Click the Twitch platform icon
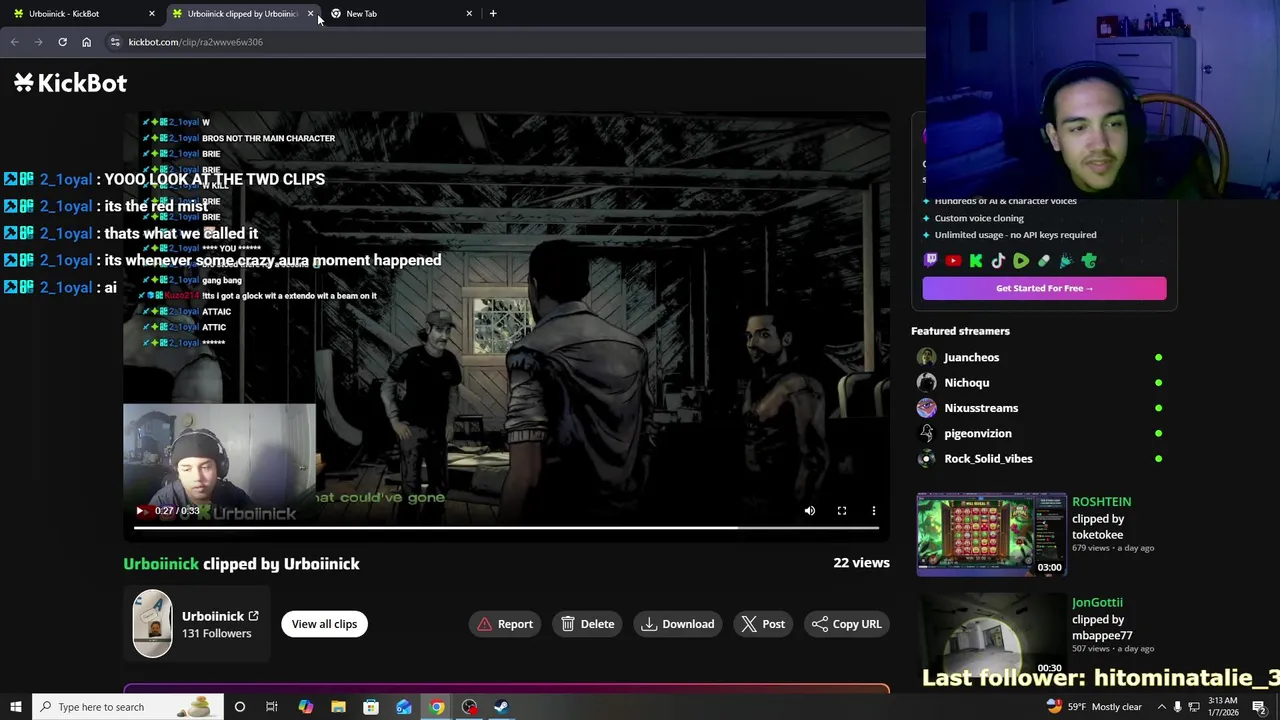The width and height of the screenshot is (1280, 720). click(x=931, y=261)
